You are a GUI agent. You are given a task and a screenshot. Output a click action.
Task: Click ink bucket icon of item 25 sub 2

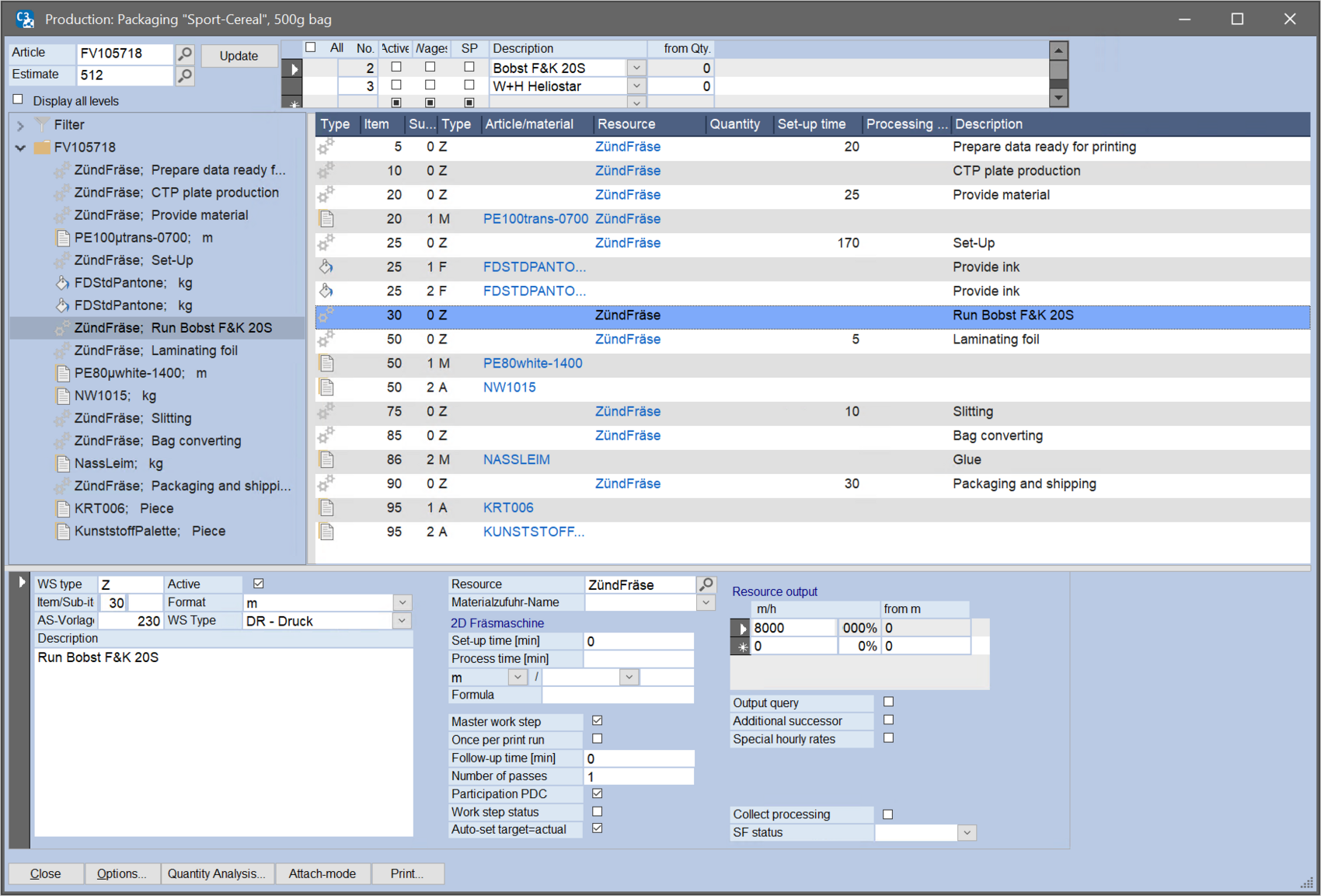(326, 291)
